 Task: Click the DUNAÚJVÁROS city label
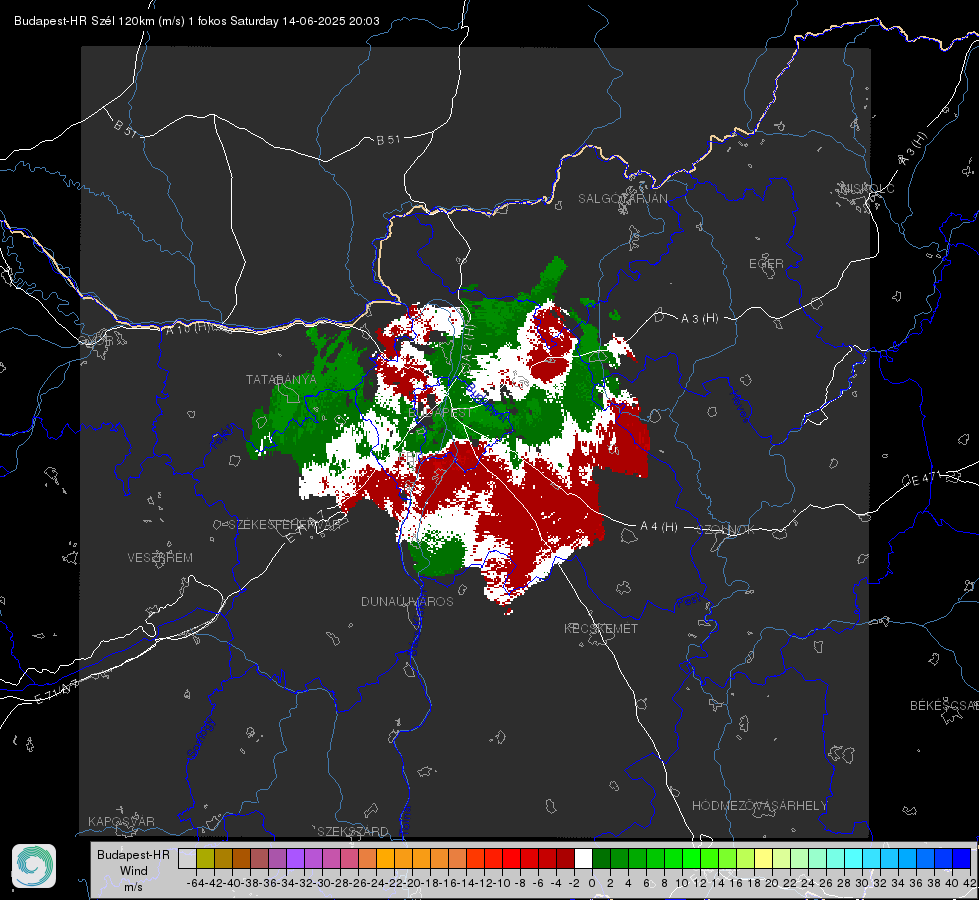[x=407, y=601]
